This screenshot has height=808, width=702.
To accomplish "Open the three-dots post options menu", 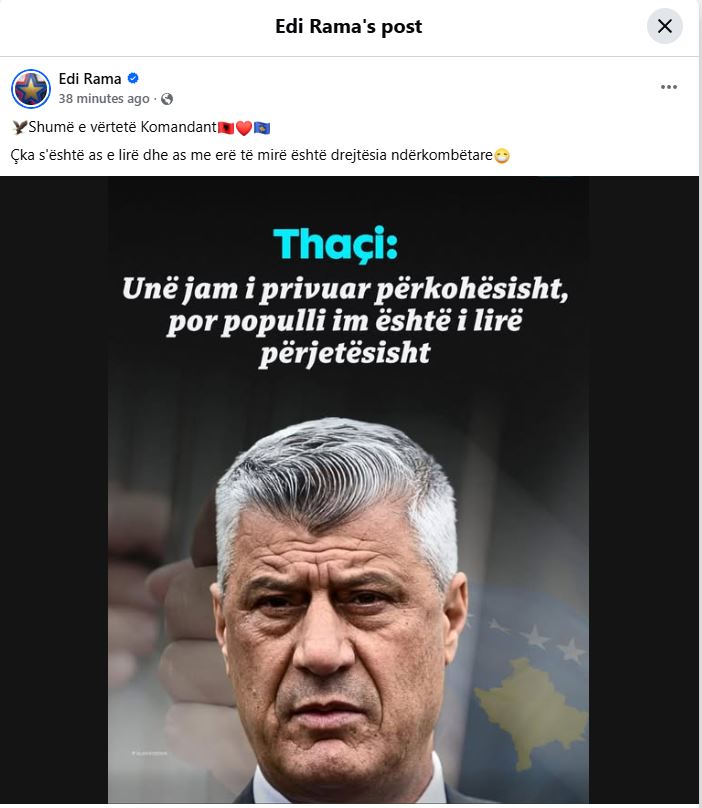I will tap(668, 87).
